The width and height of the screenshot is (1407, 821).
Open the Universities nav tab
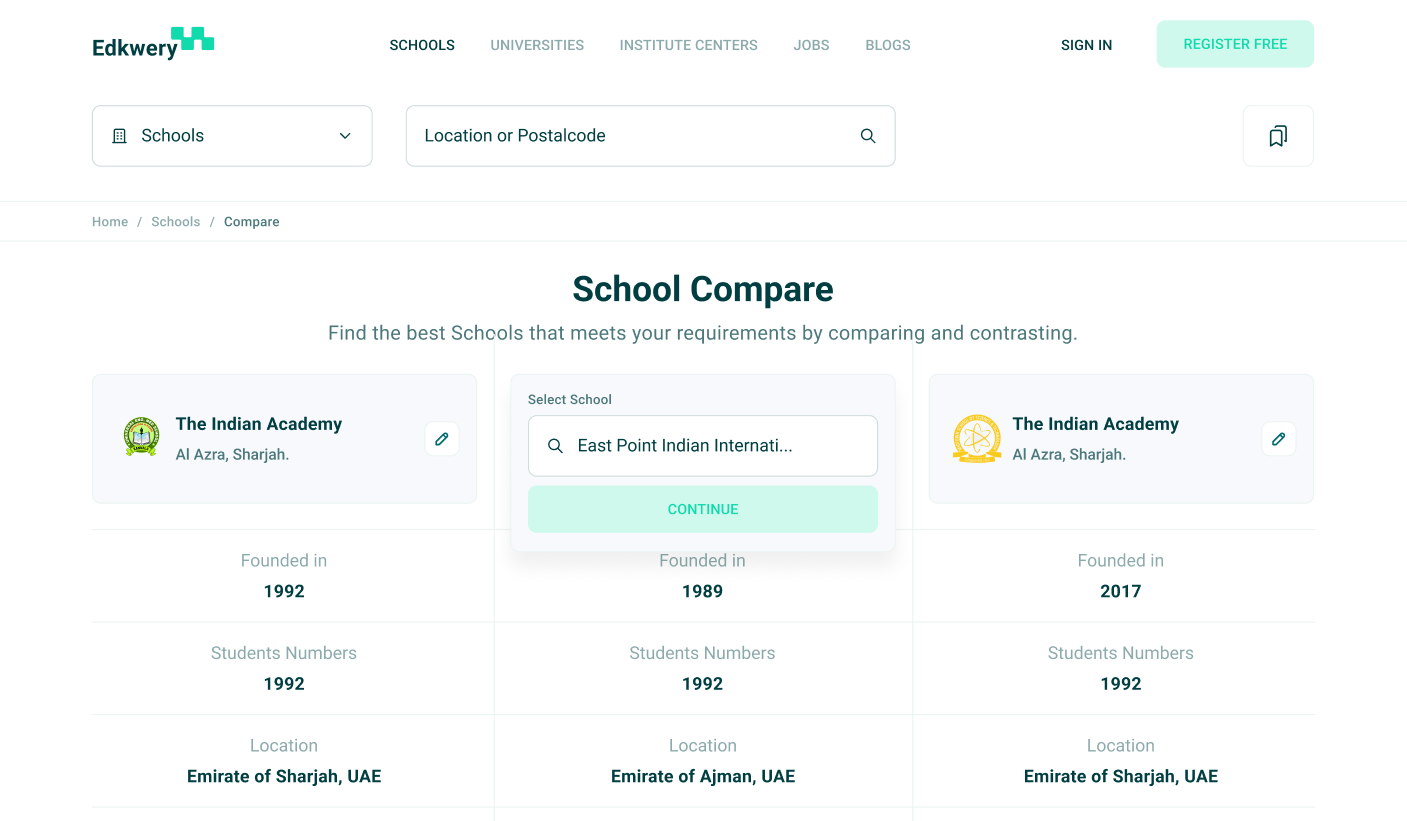click(537, 45)
